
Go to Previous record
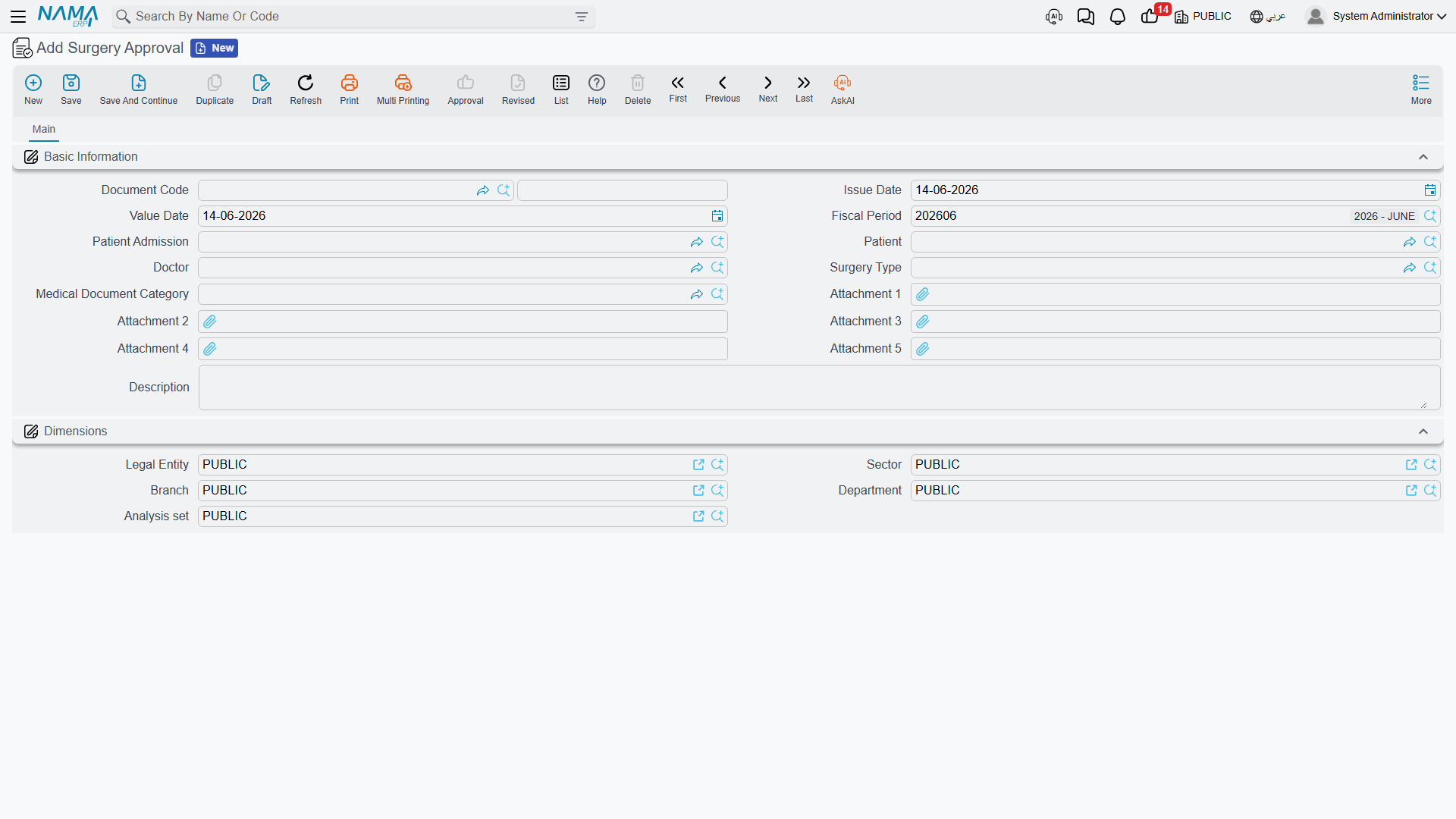point(723,89)
